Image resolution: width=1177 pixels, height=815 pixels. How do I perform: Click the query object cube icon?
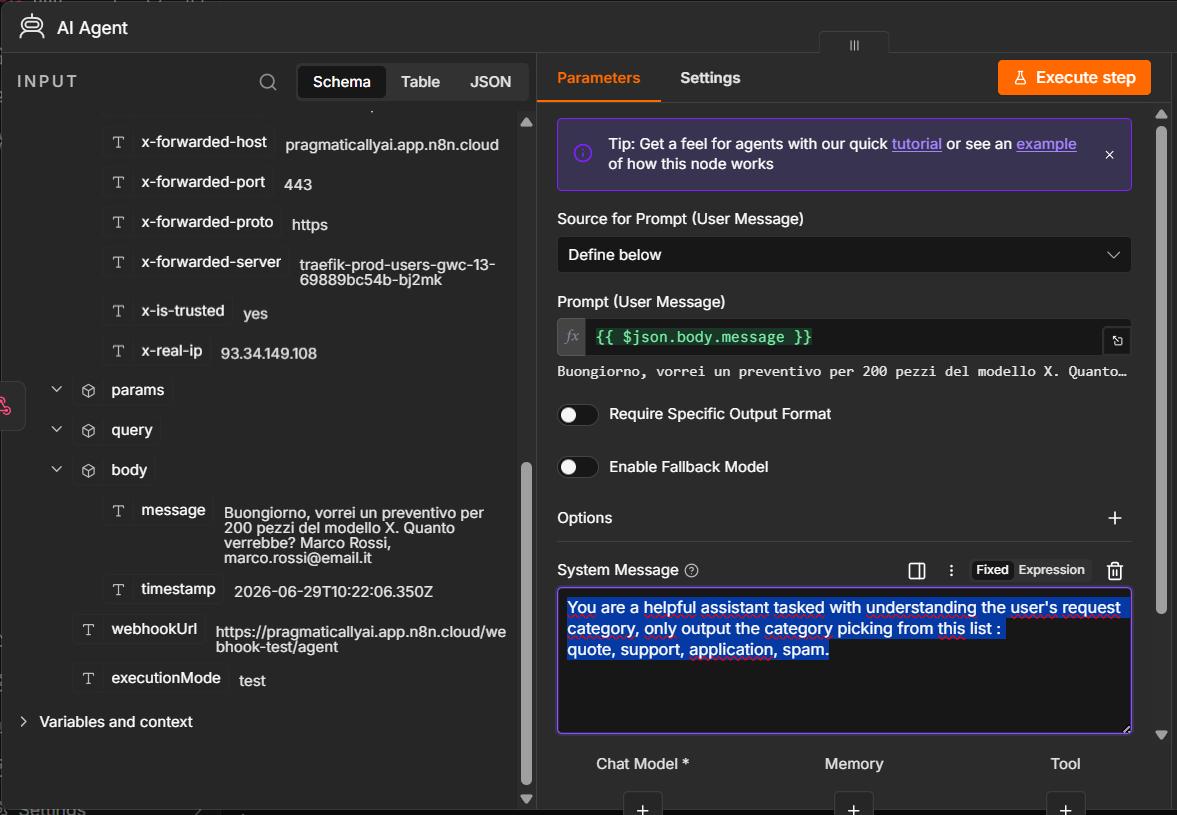(x=89, y=431)
